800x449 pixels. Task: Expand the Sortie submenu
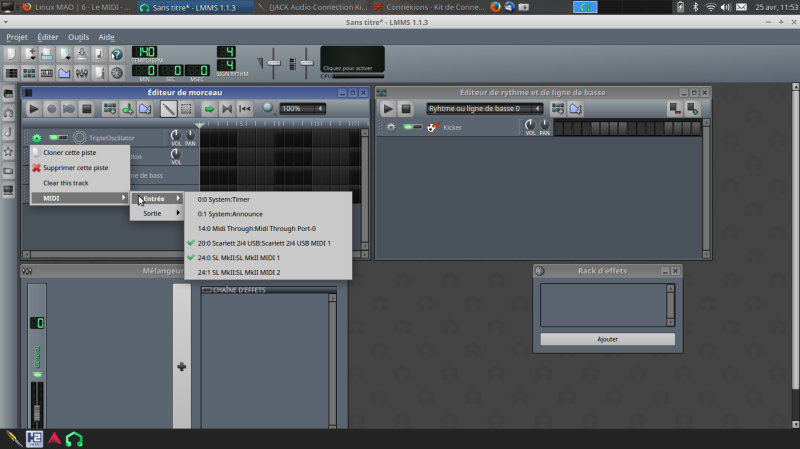point(157,213)
